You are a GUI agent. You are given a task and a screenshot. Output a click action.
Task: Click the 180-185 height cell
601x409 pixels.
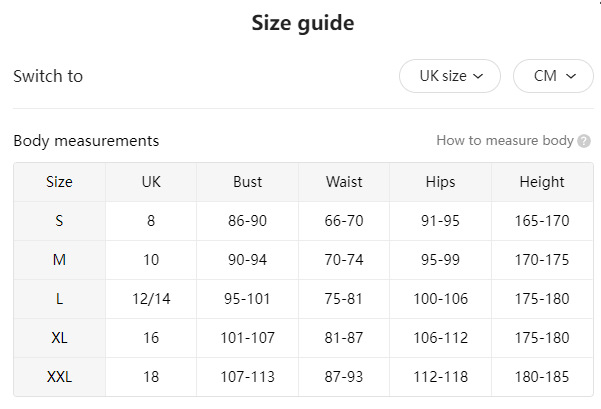coord(542,377)
